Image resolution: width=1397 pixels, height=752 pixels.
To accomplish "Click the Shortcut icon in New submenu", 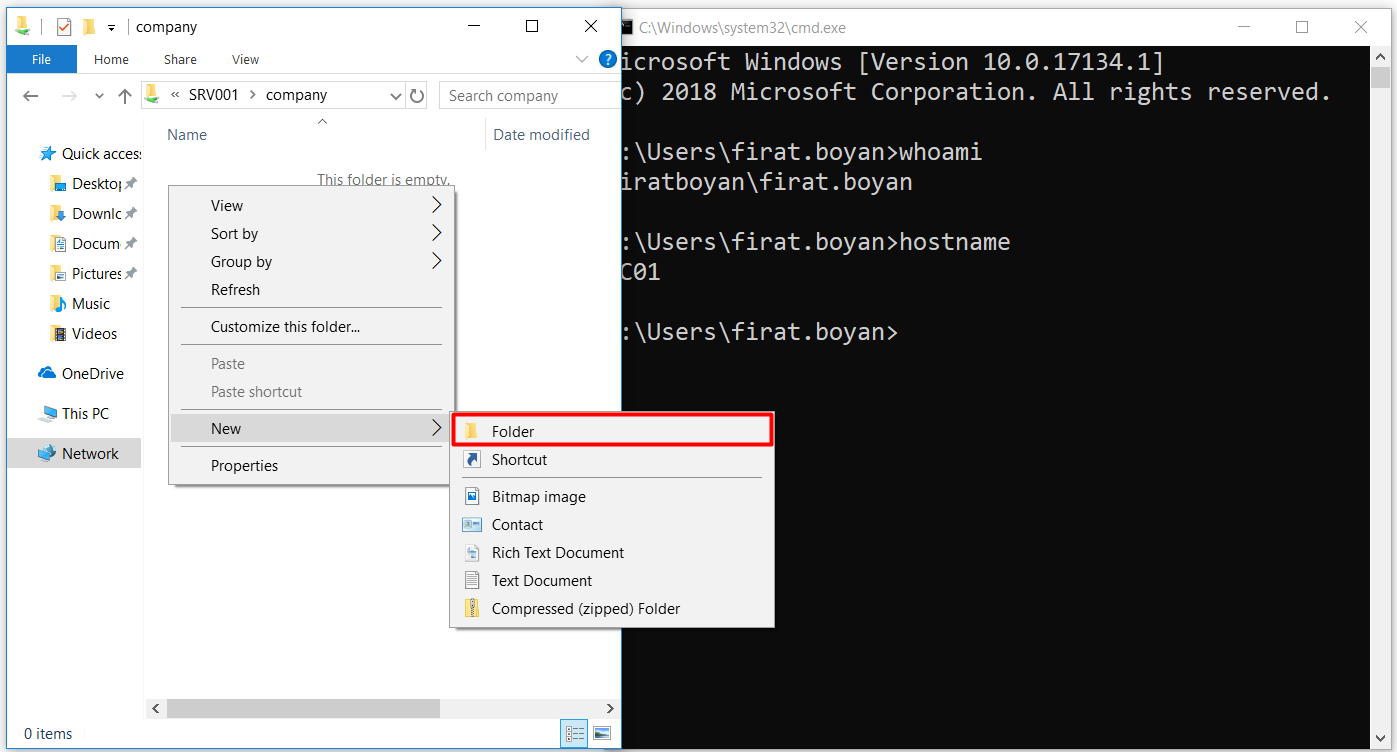I will 472,460.
